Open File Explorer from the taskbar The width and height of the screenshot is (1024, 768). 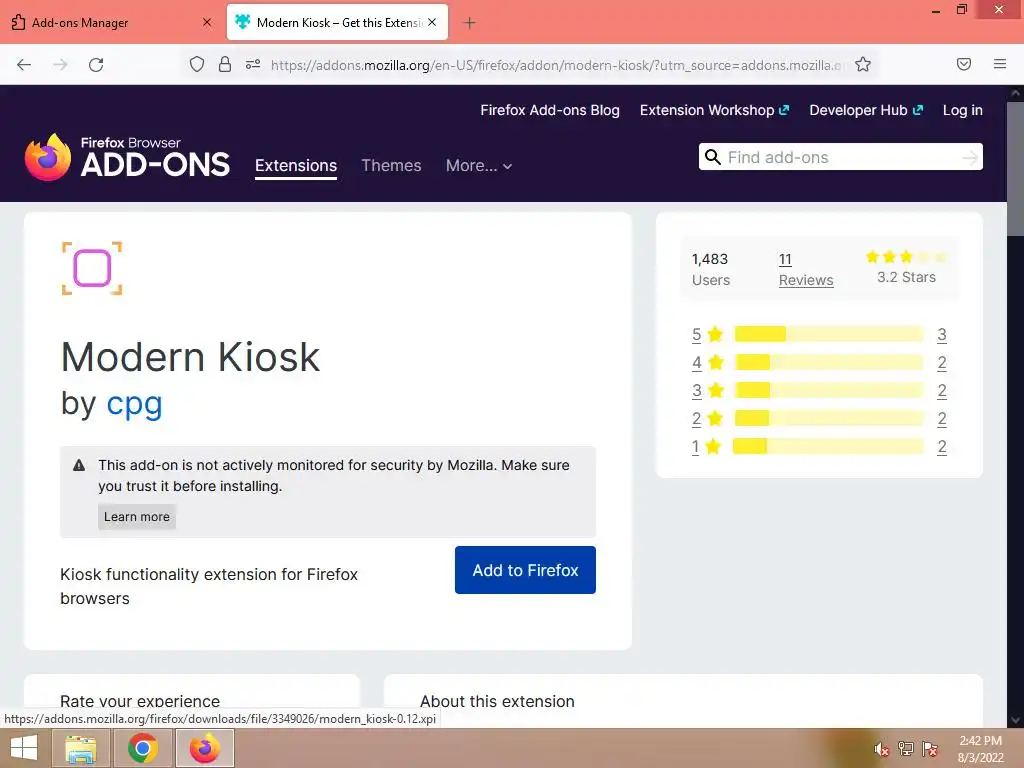coord(81,748)
